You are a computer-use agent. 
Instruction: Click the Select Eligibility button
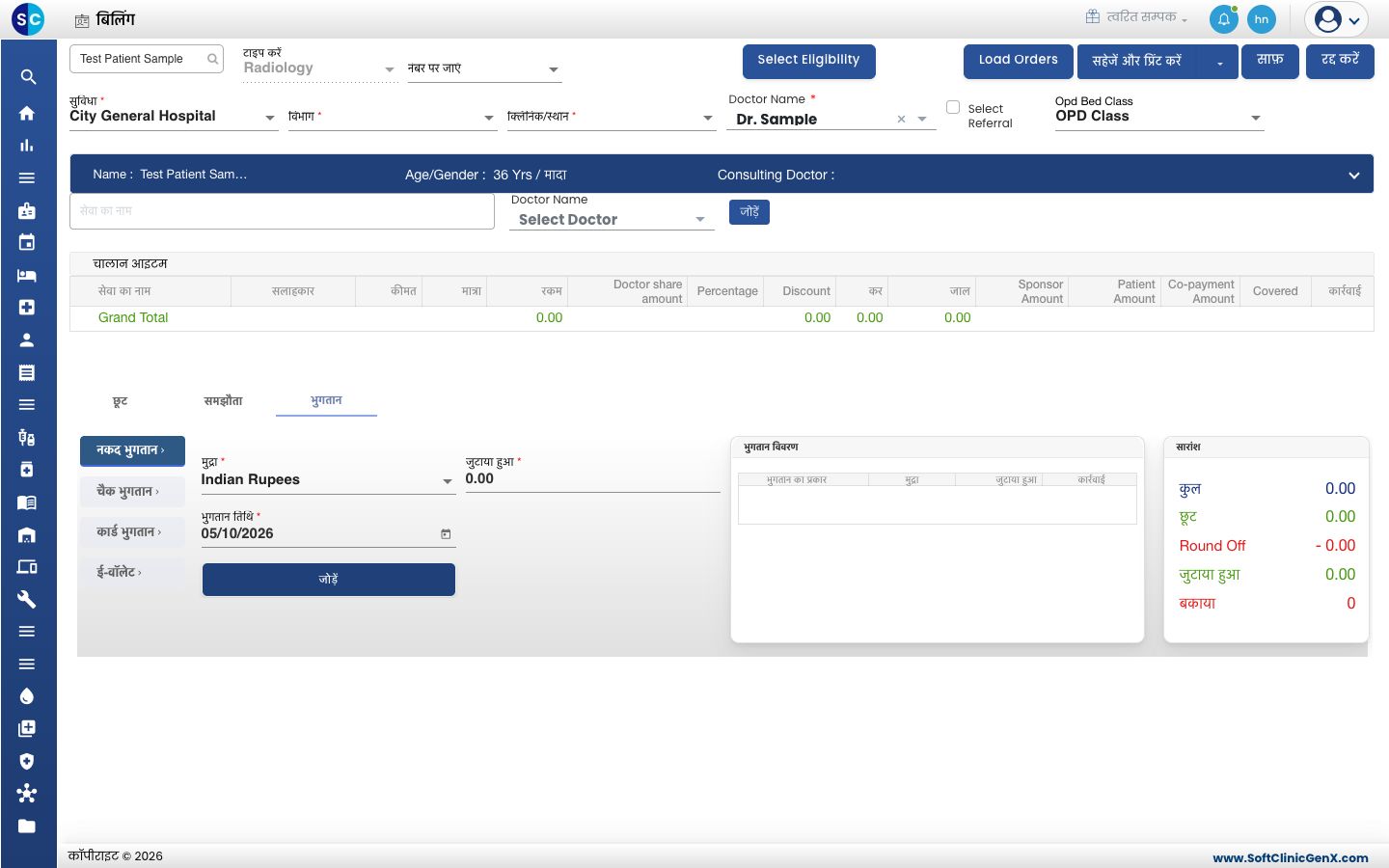point(808,61)
